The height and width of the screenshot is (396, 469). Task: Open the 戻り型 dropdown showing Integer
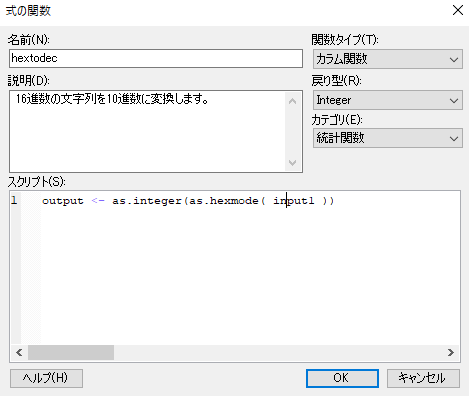pos(388,100)
